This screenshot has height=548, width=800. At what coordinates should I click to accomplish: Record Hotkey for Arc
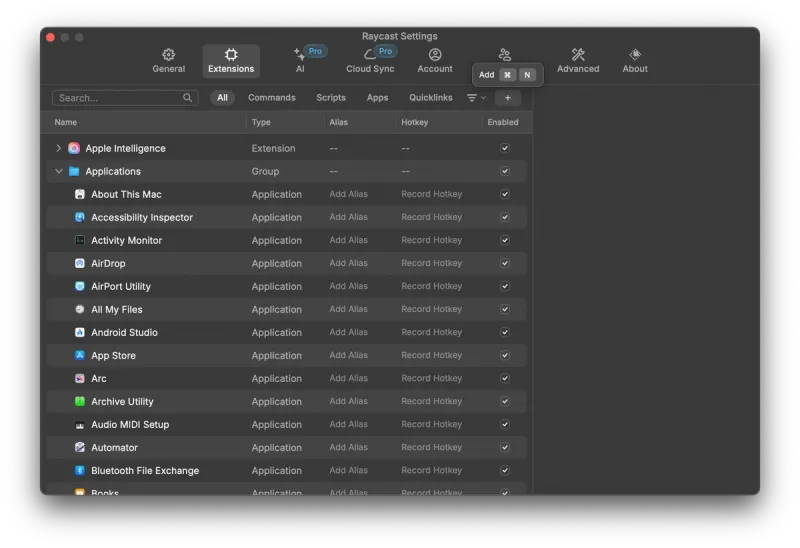[431, 378]
